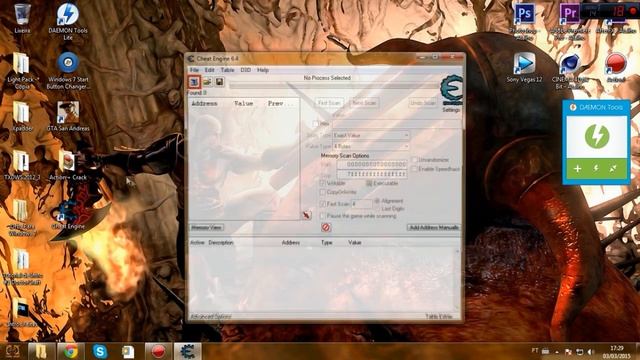Open the Scan Type Exact Value dropdown
640x360 pixels.
tap(371, 135)
